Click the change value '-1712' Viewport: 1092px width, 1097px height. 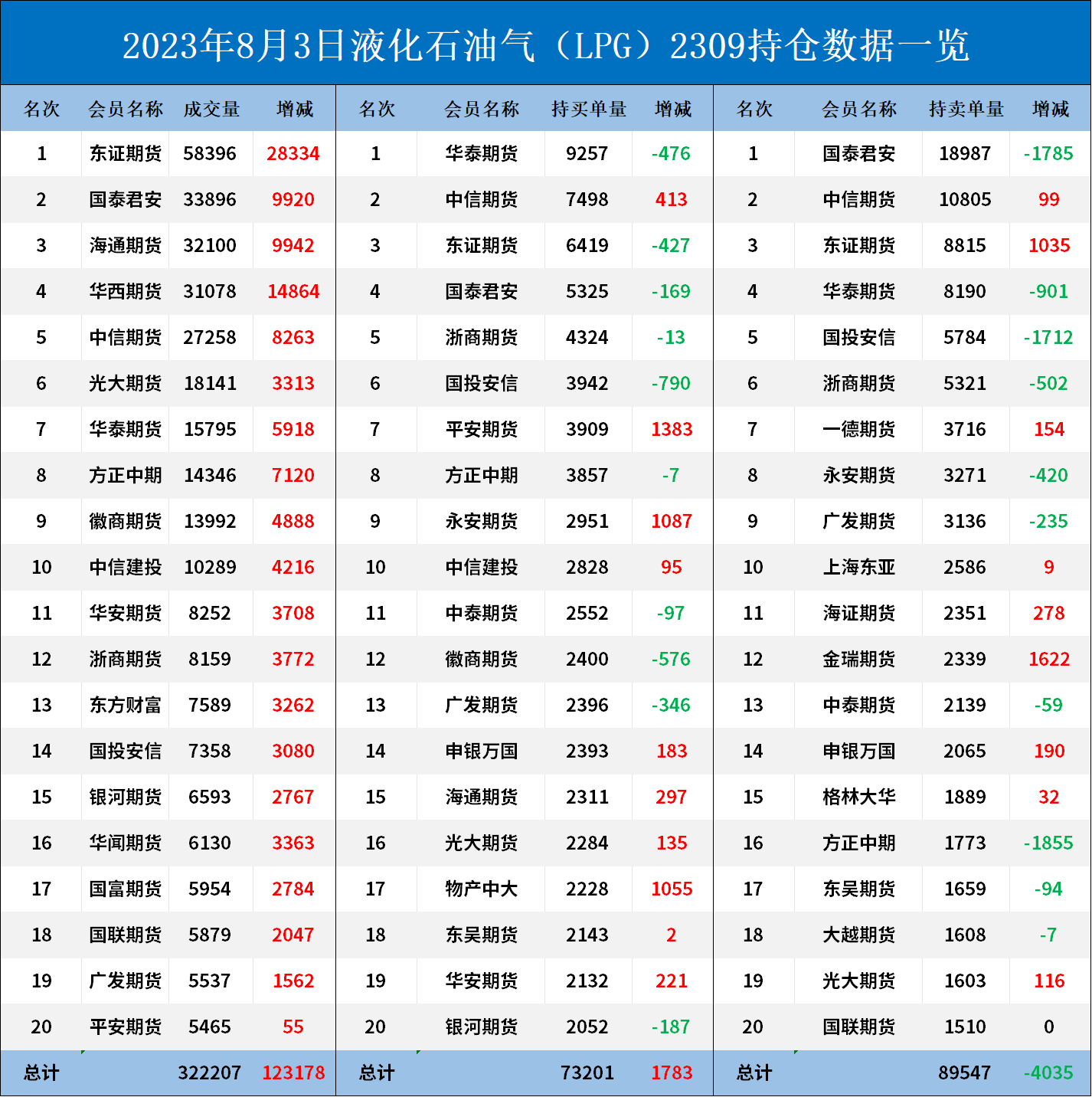pos(1048,338)
